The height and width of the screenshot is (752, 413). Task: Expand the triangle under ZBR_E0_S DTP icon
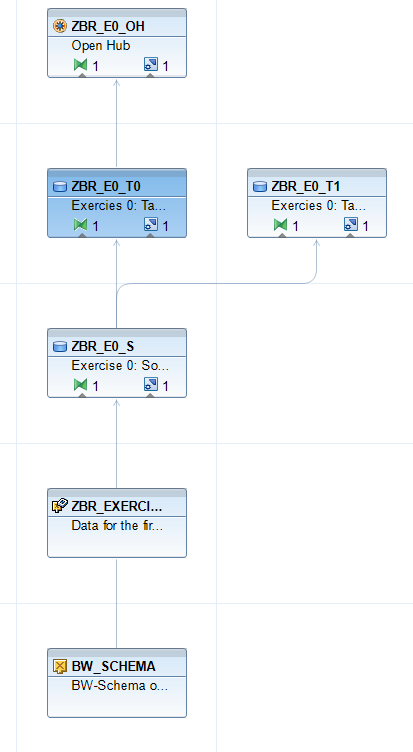151,396
